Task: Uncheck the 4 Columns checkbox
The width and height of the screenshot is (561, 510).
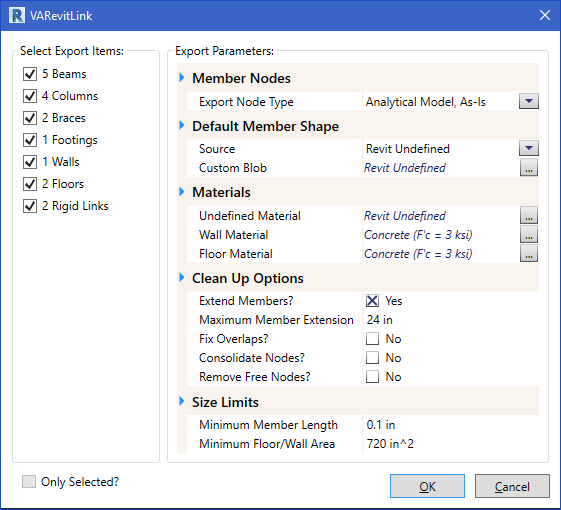Action: [30, 96]
